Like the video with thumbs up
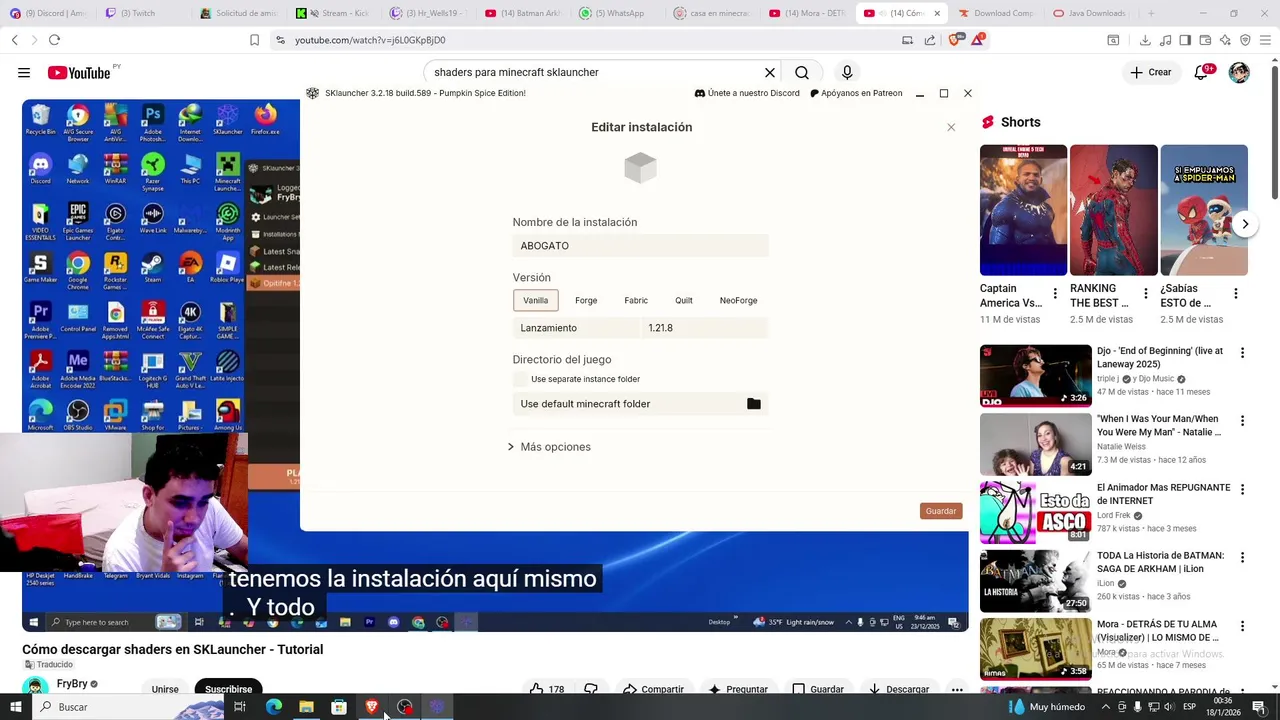 (546, 689)
